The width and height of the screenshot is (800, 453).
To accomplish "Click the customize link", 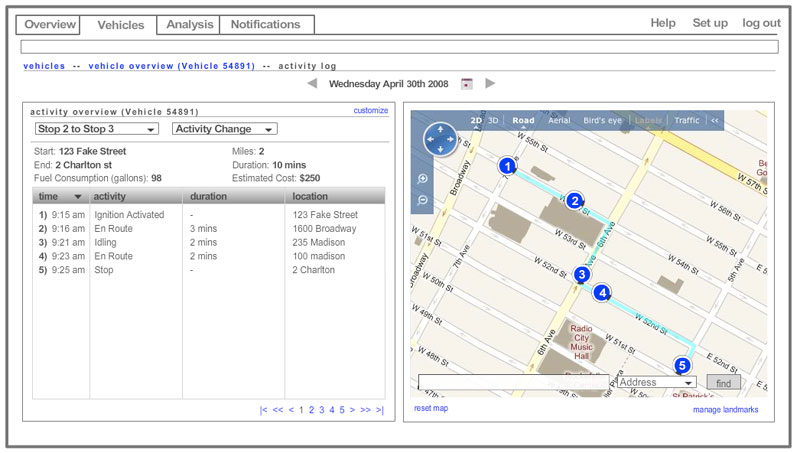I will pos(371,110).
